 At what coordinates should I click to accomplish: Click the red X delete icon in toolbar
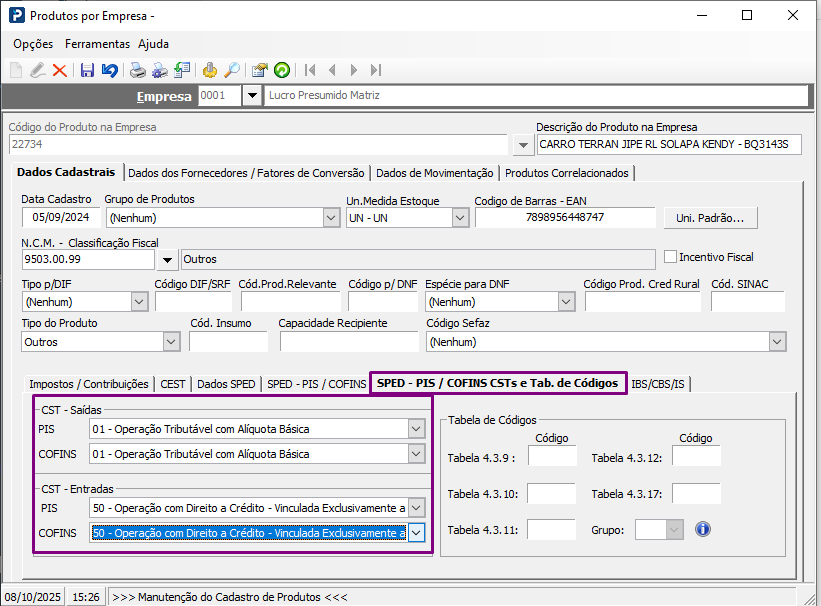tap(60, 70)
